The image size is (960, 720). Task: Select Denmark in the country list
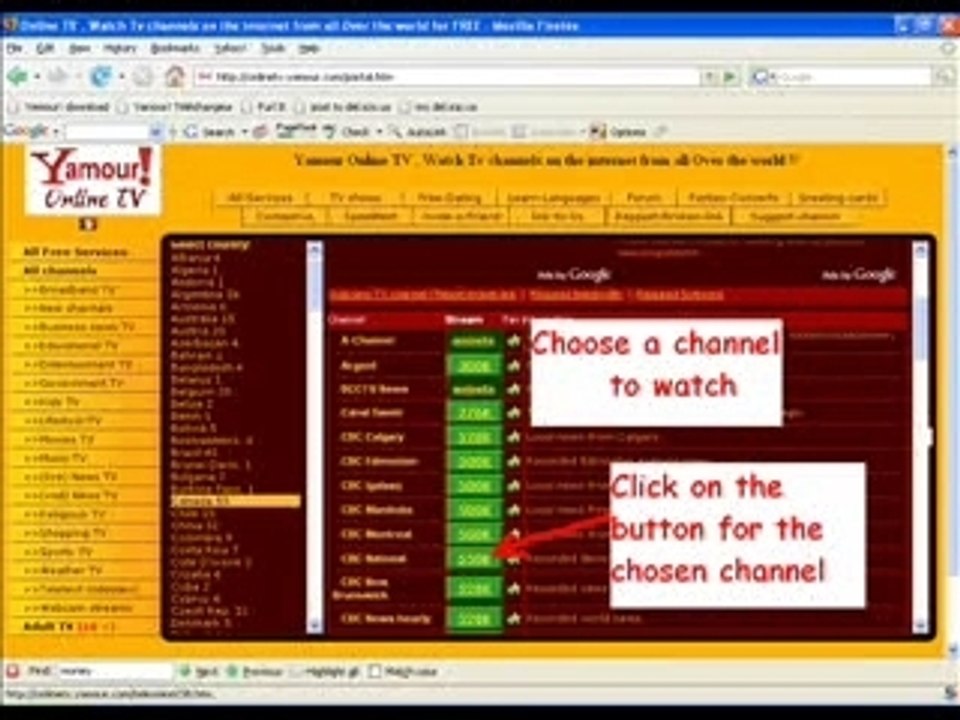click(201, 623)
